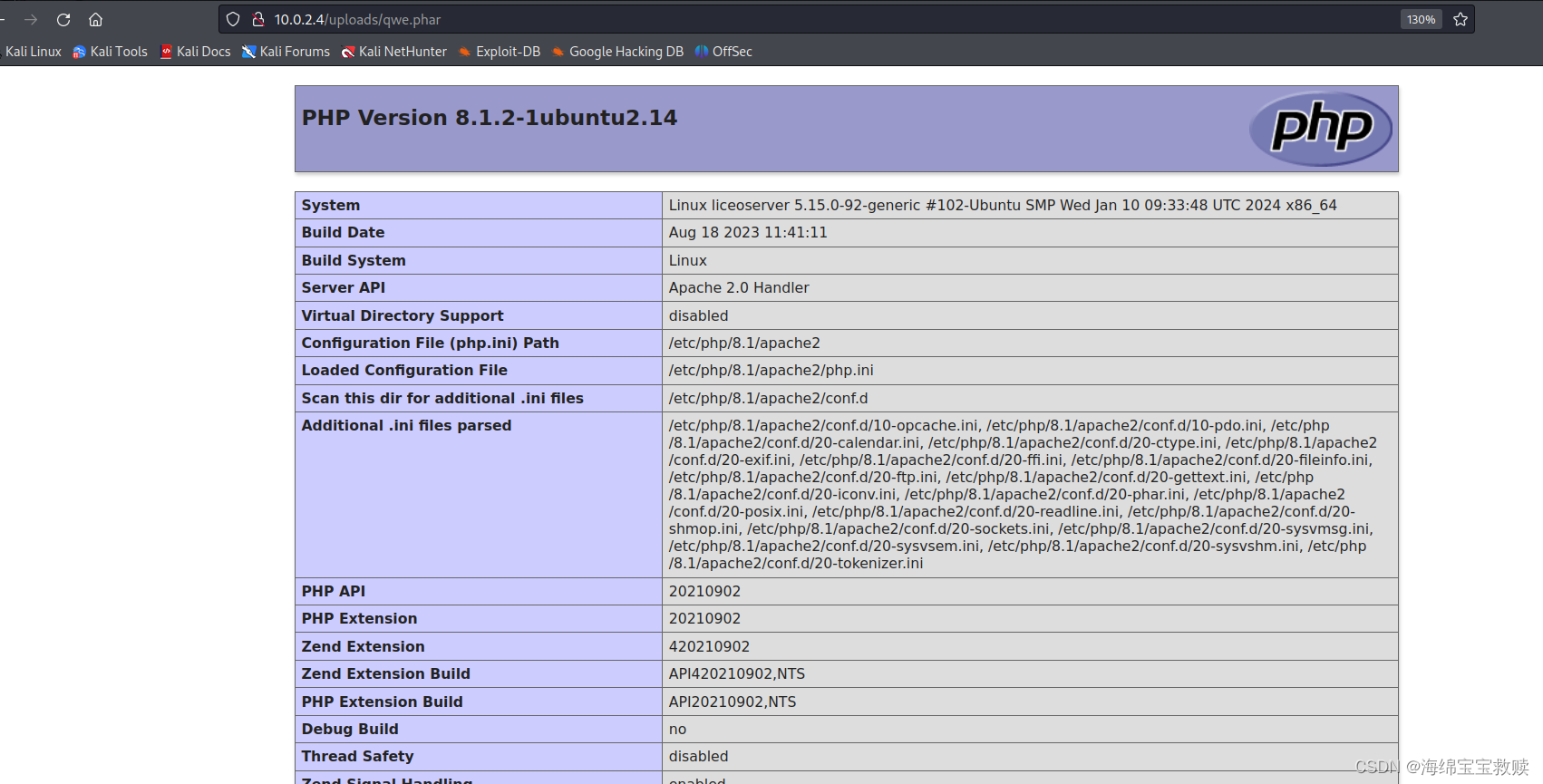Click the Thread Safety label
1543x784 pixels.
pyautogui.click(x=357, y=757)
